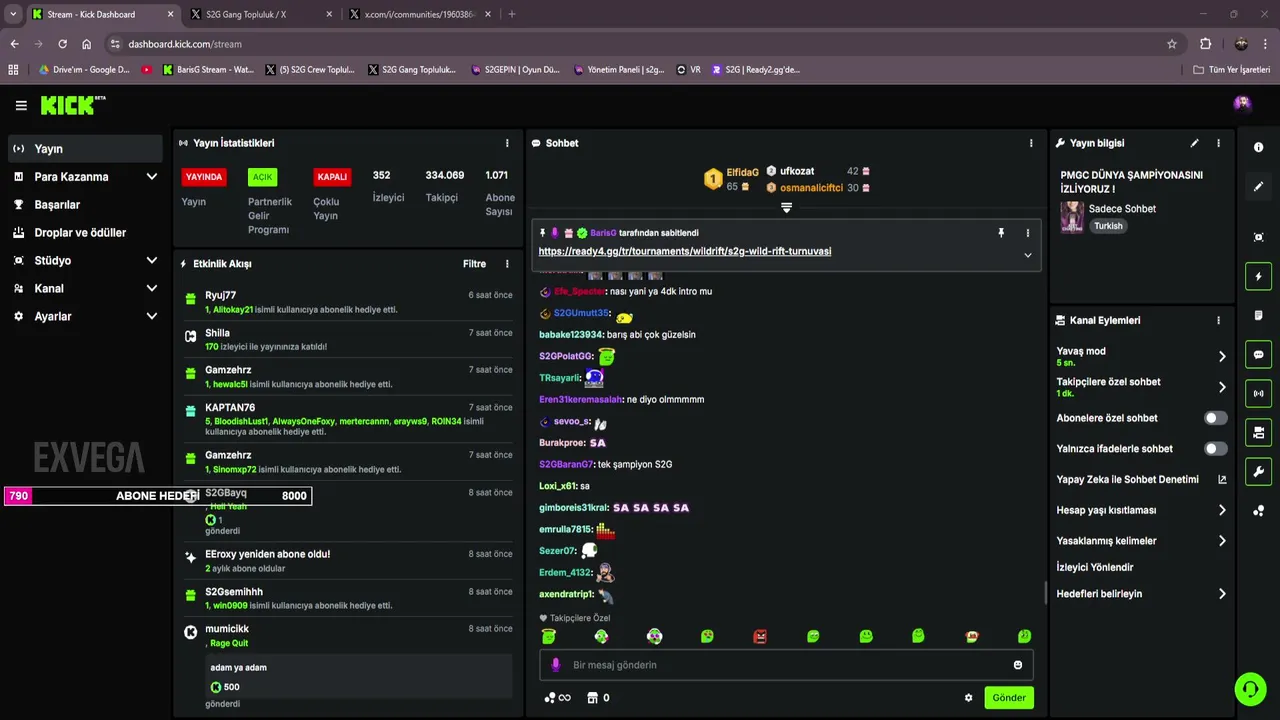
Task: Select Yayın in the sidebar
Action: [85, 149]
